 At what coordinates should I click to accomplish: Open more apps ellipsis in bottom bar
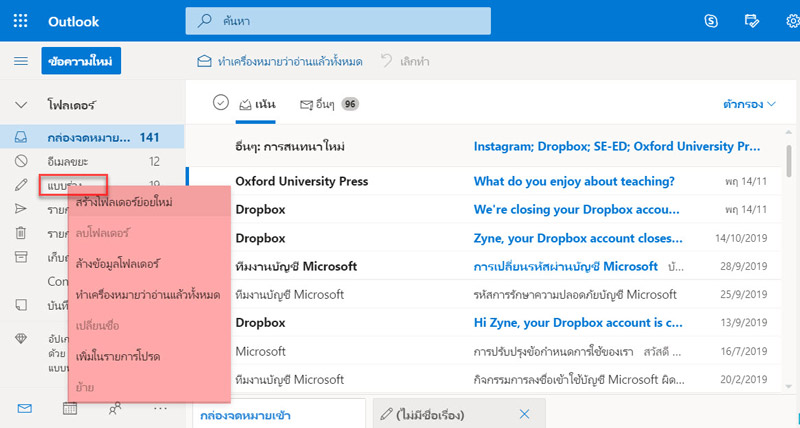(160, 408)
